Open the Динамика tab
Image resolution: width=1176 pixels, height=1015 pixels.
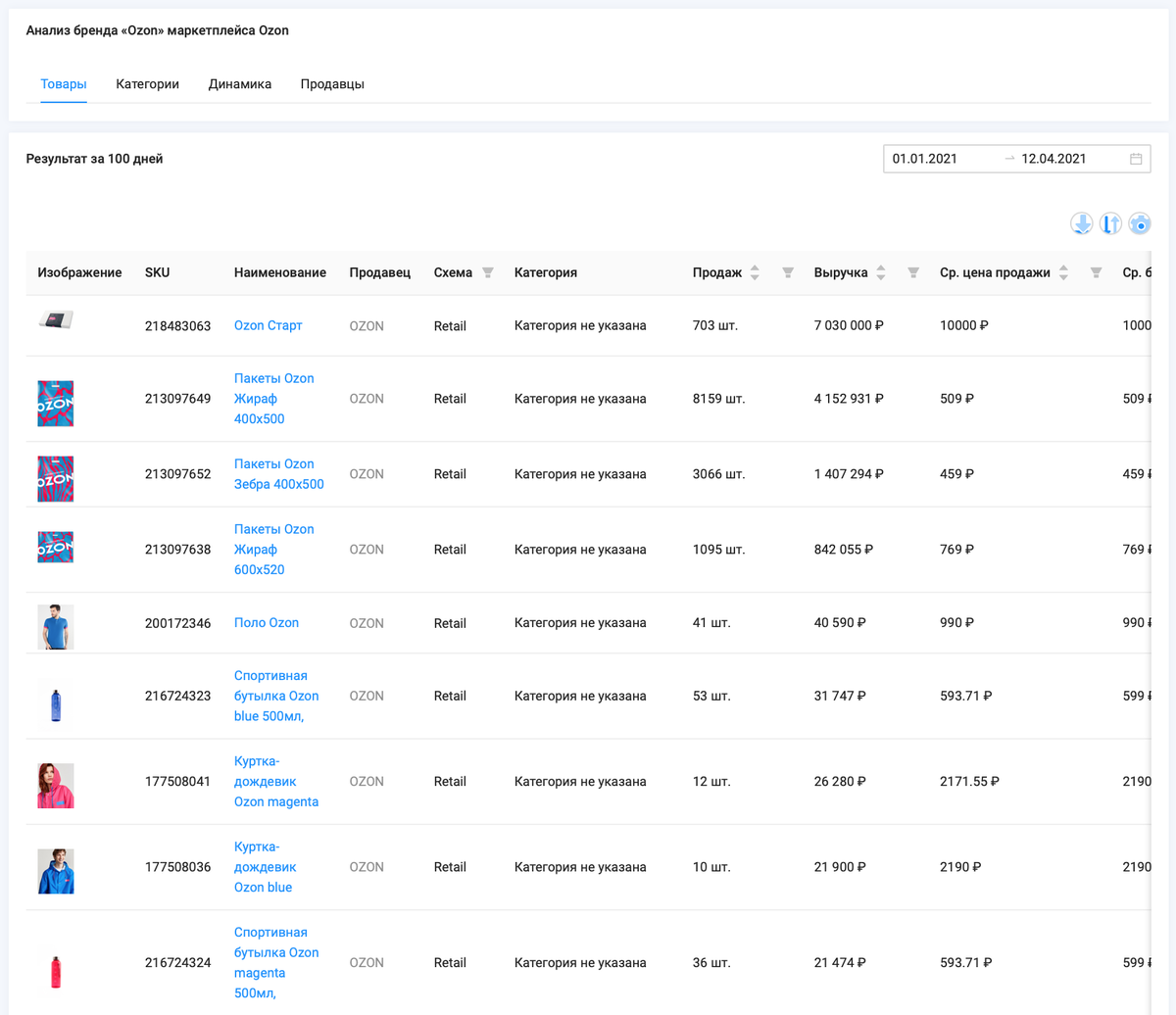pyautogui.click(x=240, y=84)
